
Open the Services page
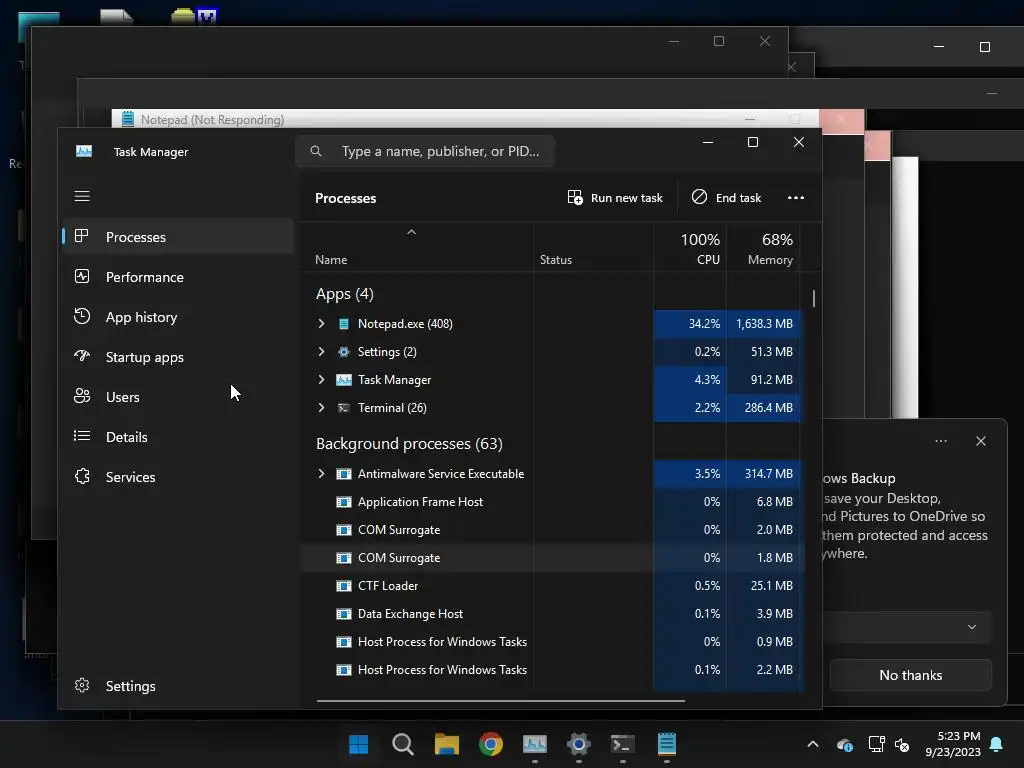click(178, 477)
